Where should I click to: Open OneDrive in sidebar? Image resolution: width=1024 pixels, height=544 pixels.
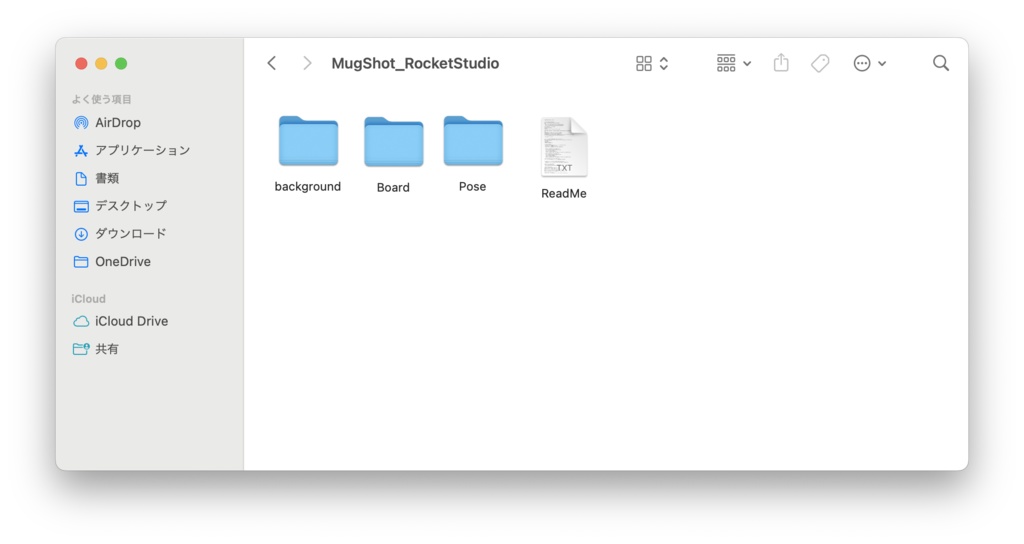(123, 262)
